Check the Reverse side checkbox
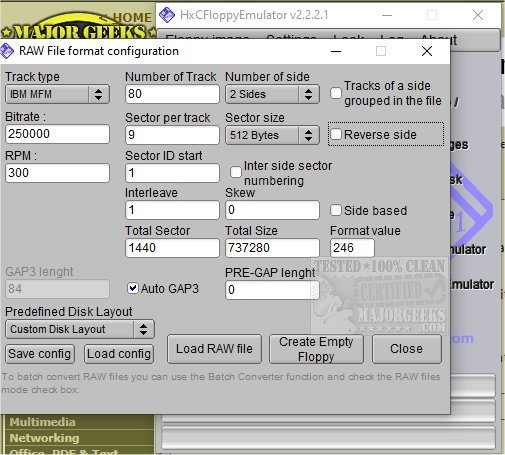Image resolution: width=505 pixels, height=455 pixels. coord(336,134)
